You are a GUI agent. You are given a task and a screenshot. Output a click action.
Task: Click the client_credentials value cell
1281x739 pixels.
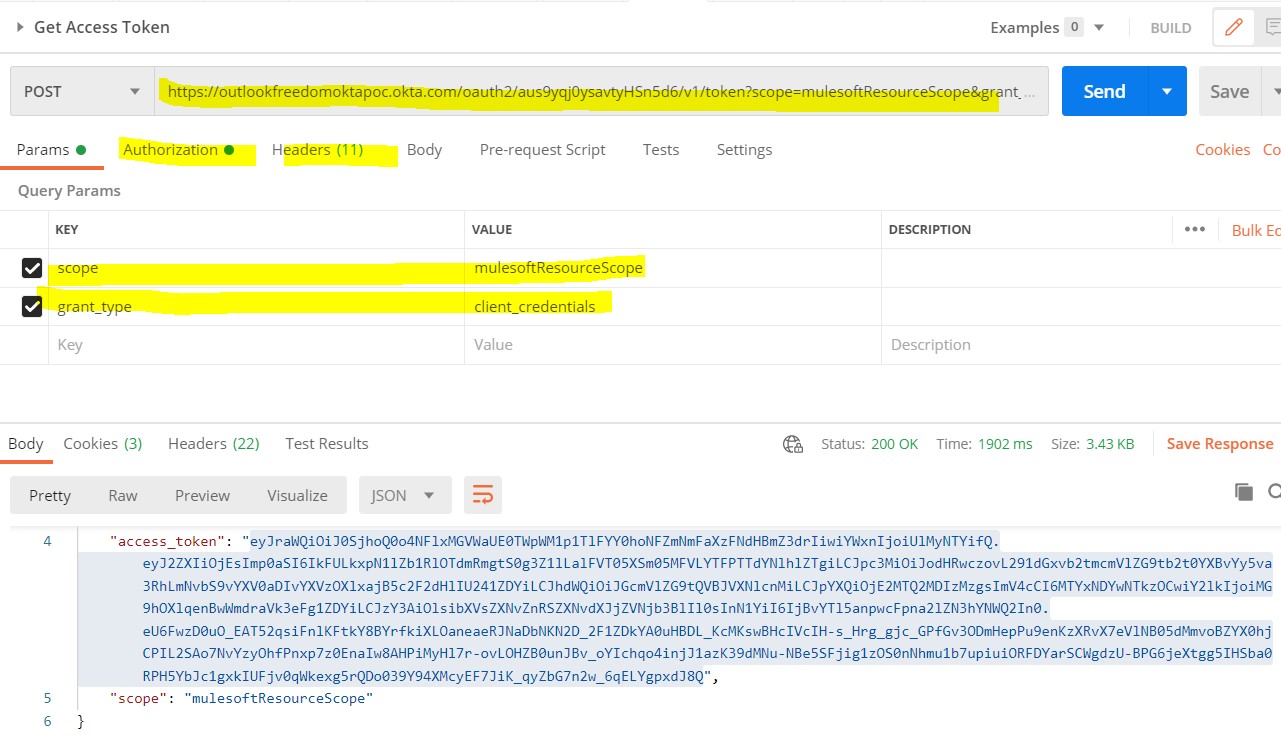pyautogui.click(x=672, y=306)
